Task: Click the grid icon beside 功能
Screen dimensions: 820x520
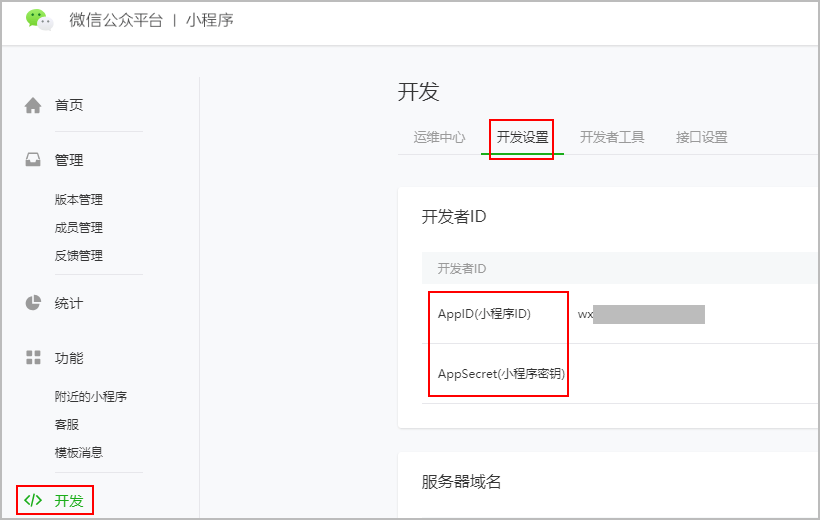Action: (33, 358)
